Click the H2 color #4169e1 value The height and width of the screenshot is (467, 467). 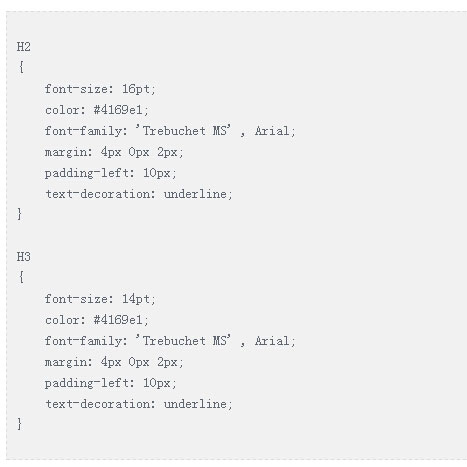(x=118, y=110)
